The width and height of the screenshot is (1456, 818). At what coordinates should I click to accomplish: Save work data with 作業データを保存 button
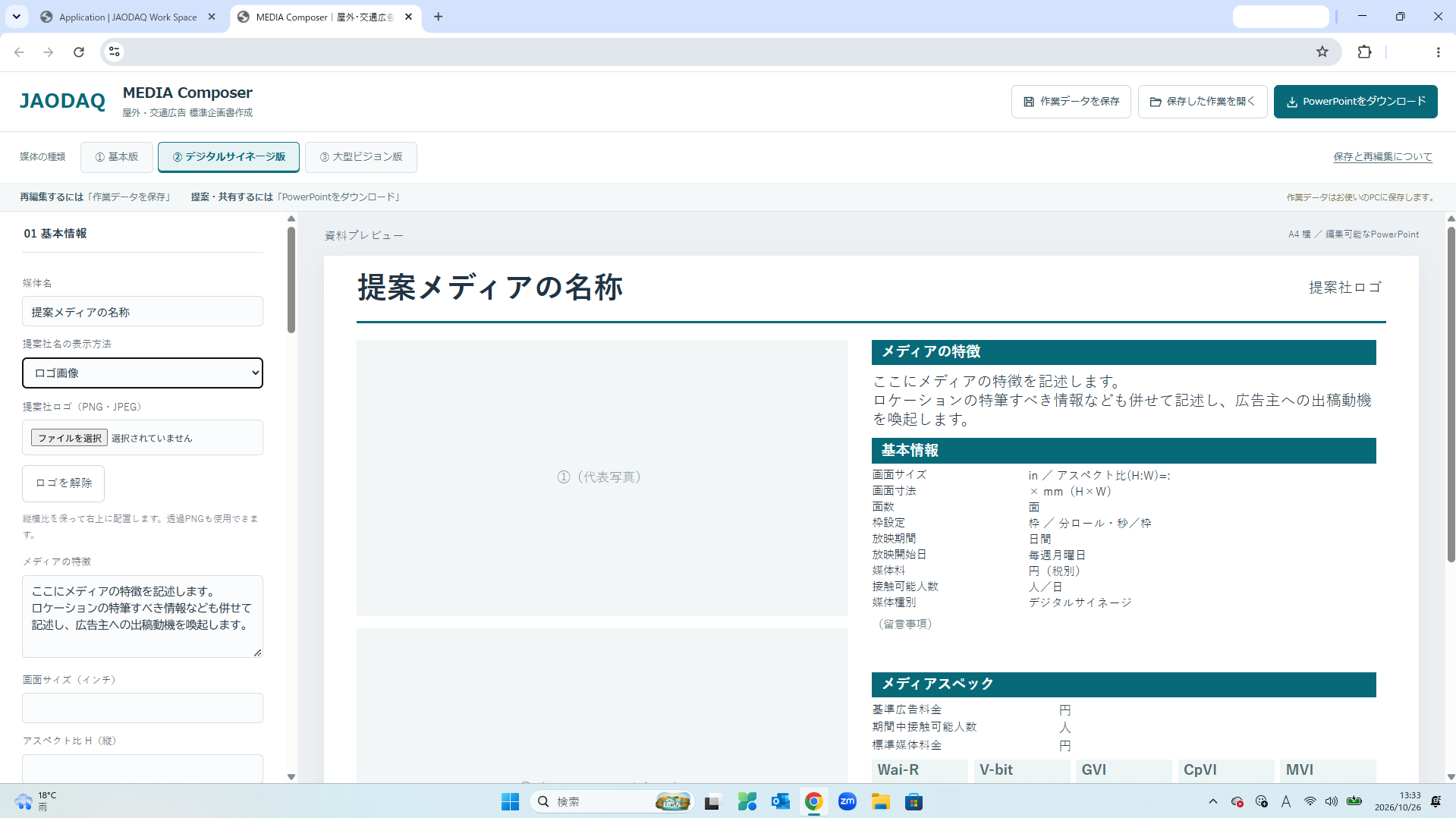click(1071, 102)
